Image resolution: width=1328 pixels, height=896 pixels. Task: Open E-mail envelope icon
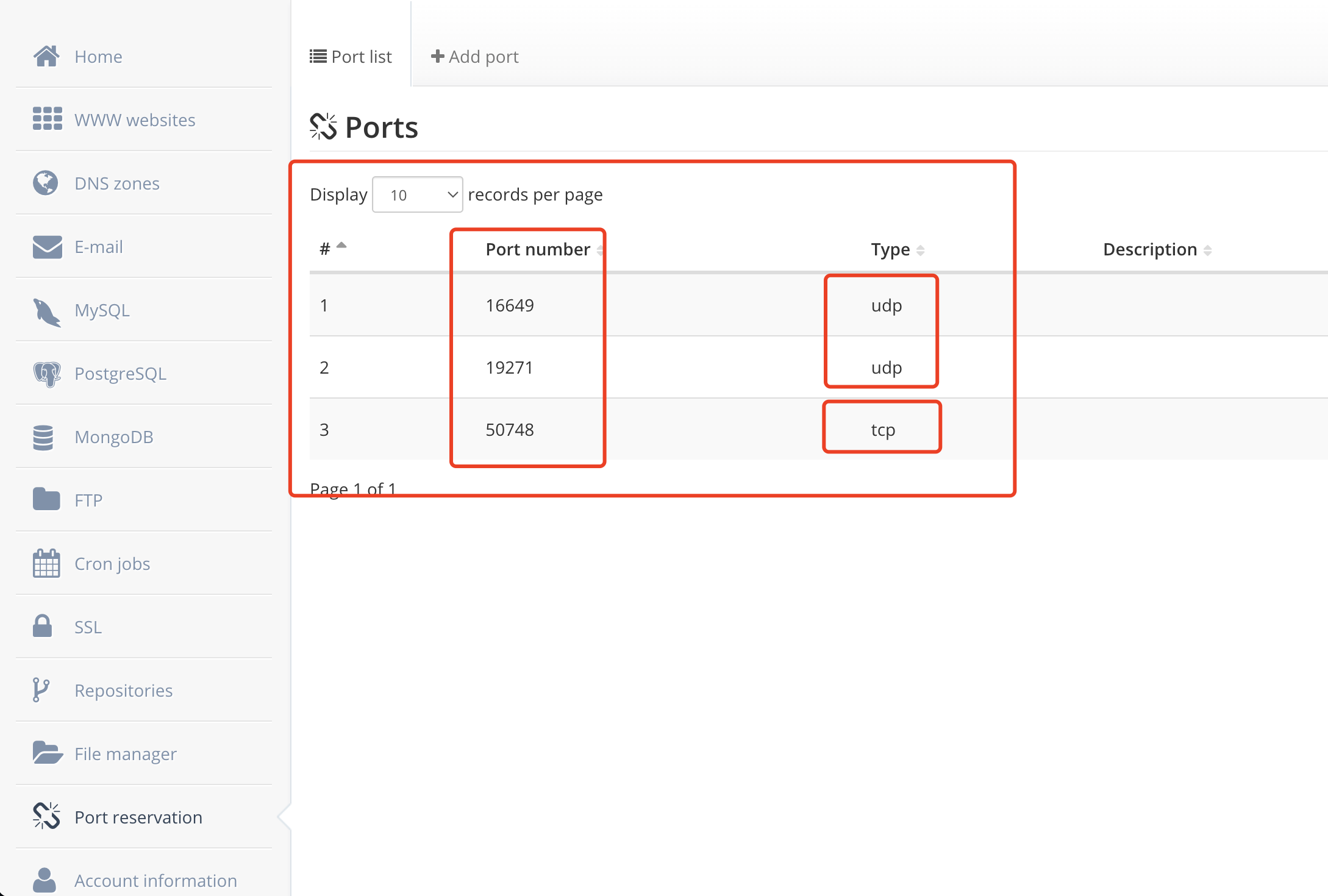(47, 247)
